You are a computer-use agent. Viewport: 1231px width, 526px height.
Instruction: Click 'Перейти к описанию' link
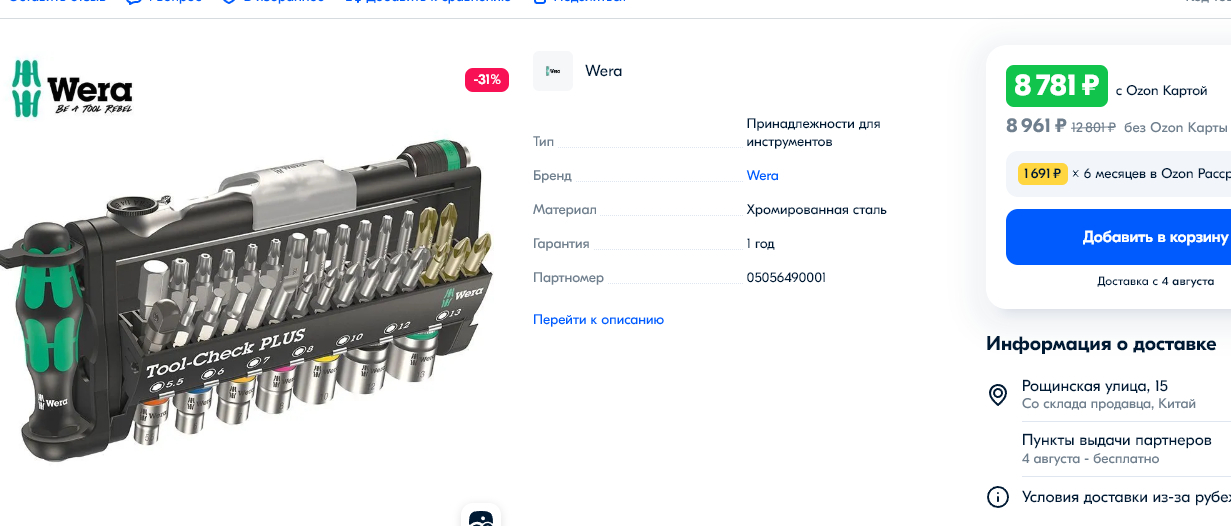pos(598,320)
